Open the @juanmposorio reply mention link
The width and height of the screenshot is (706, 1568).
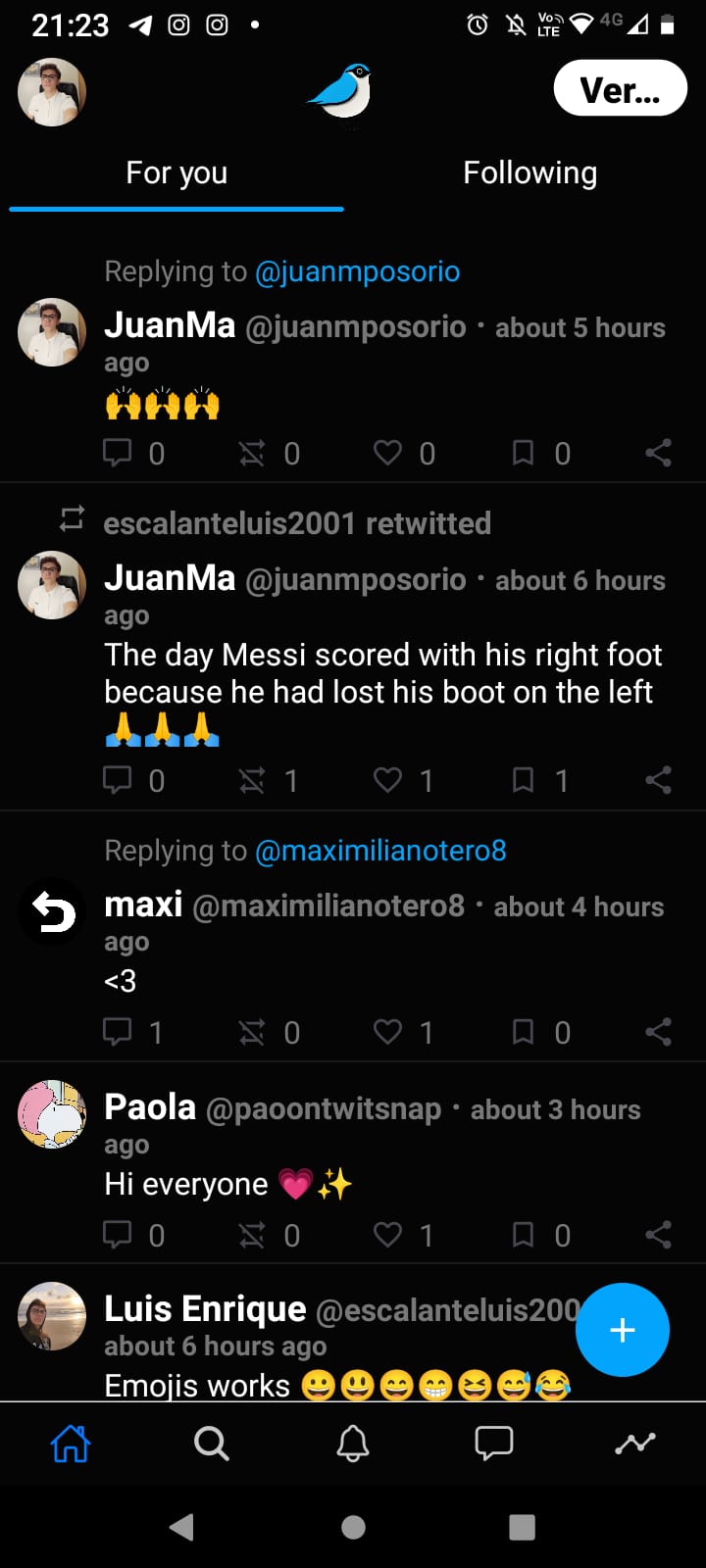point(357,271)
